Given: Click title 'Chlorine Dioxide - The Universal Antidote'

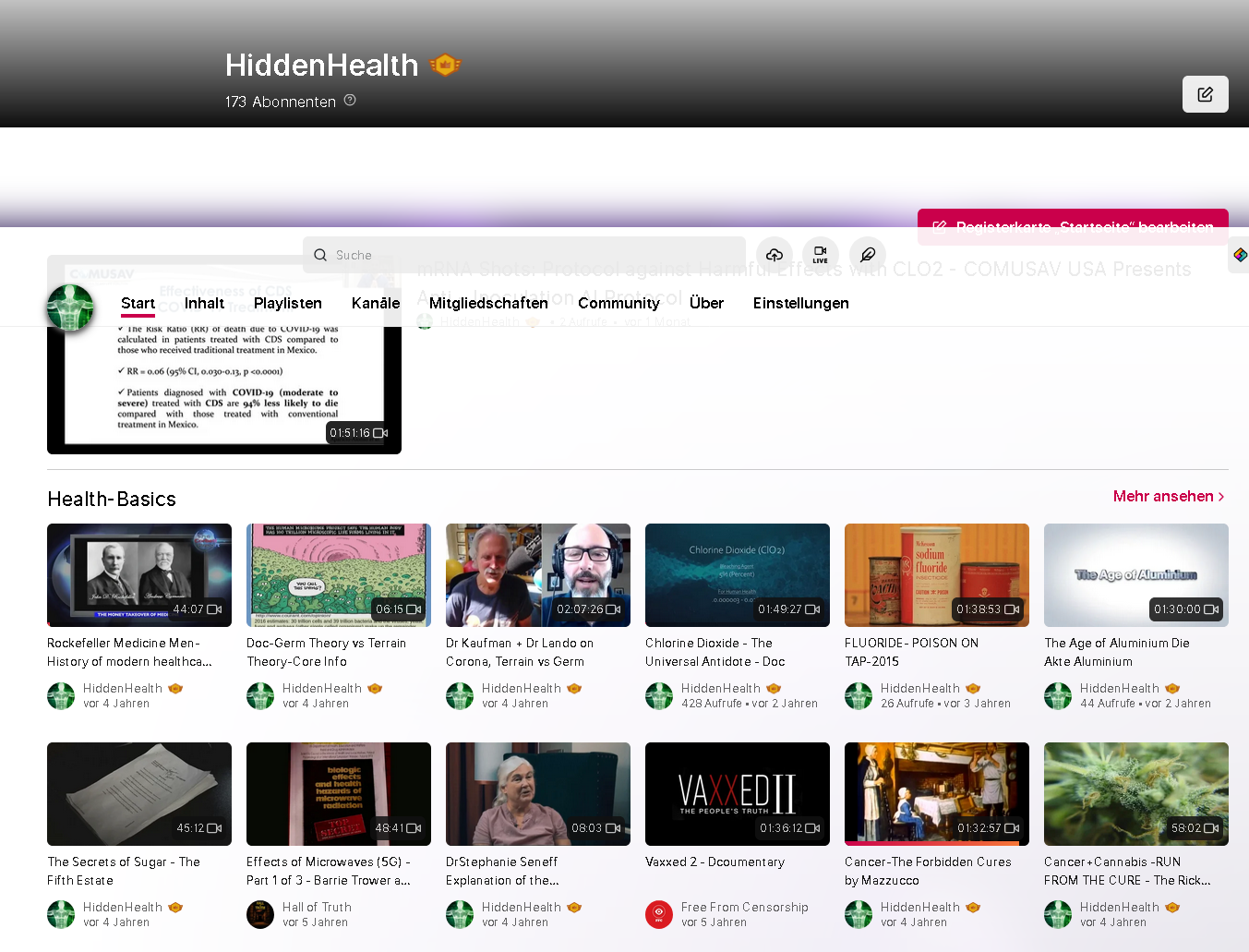Looking at the screenshot, I should 715,652.
